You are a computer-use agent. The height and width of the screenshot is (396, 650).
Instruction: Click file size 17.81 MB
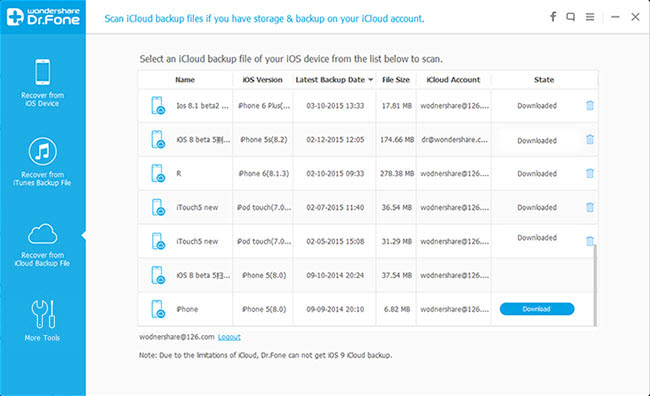[x=397, y=106]
